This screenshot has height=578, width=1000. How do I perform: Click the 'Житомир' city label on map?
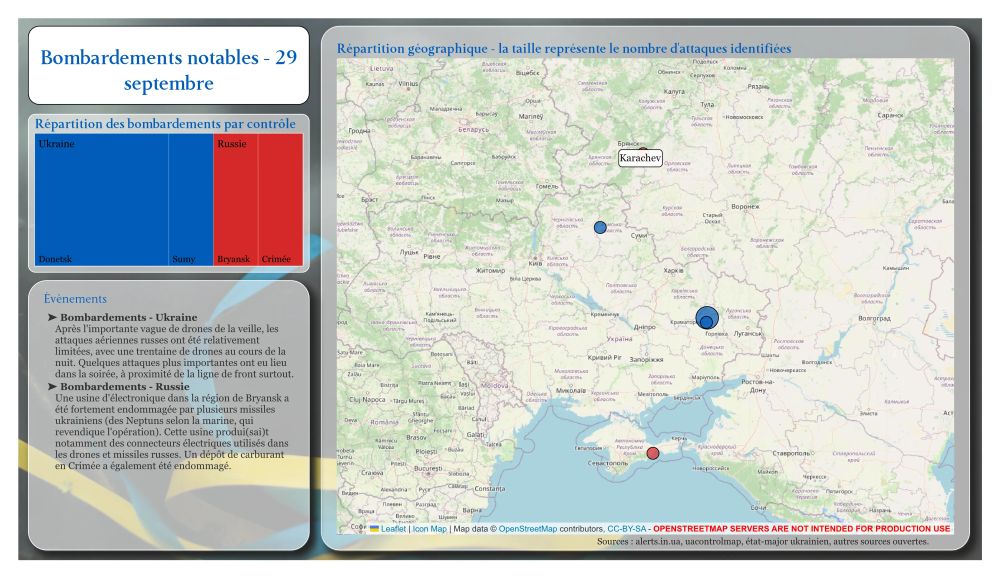[x=490, y=270]
